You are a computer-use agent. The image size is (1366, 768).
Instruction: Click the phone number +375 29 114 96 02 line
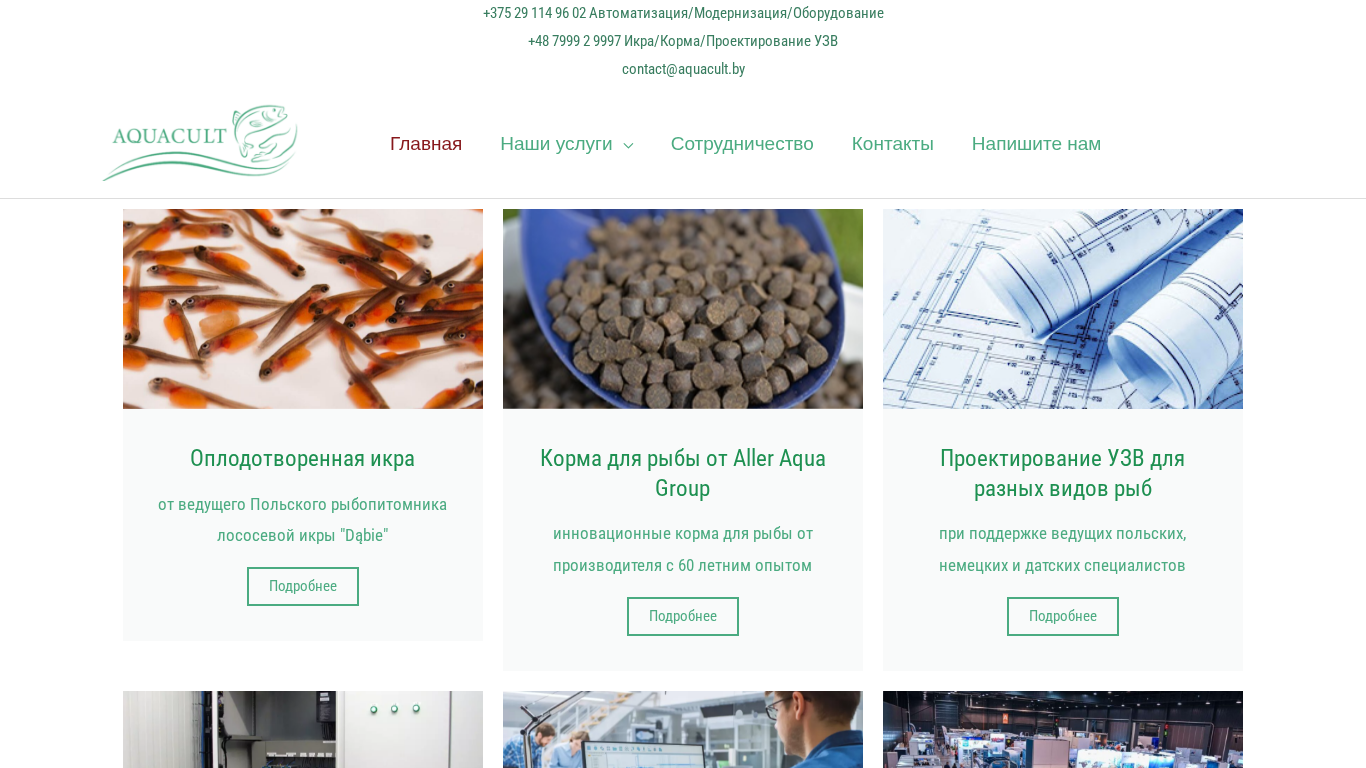(683, 13)
